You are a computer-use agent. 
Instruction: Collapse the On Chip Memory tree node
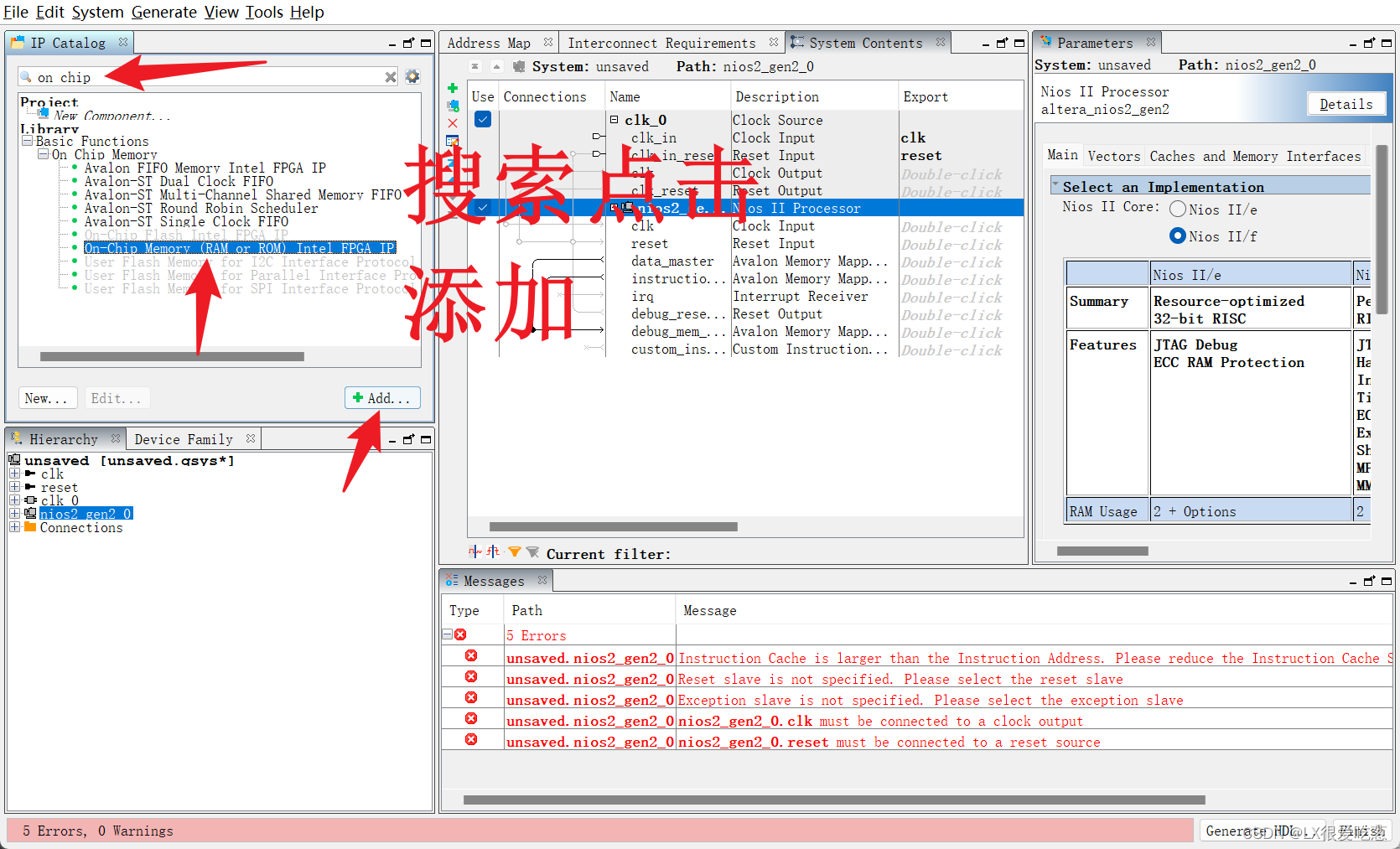coord(43,154)
